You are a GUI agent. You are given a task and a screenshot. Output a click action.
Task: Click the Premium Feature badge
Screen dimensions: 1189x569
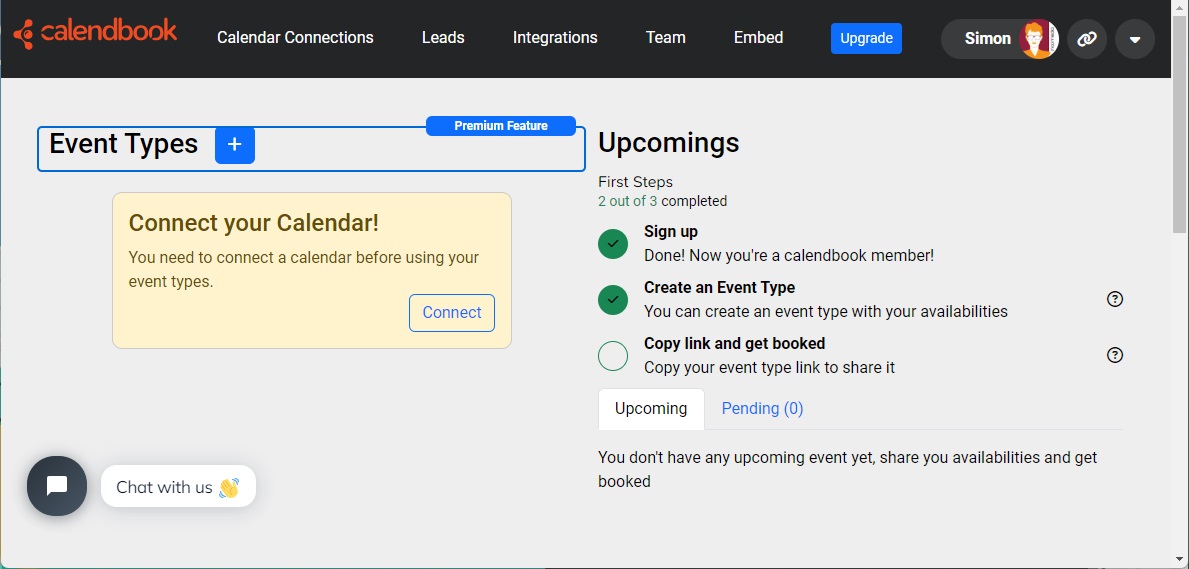click(500, 126)
